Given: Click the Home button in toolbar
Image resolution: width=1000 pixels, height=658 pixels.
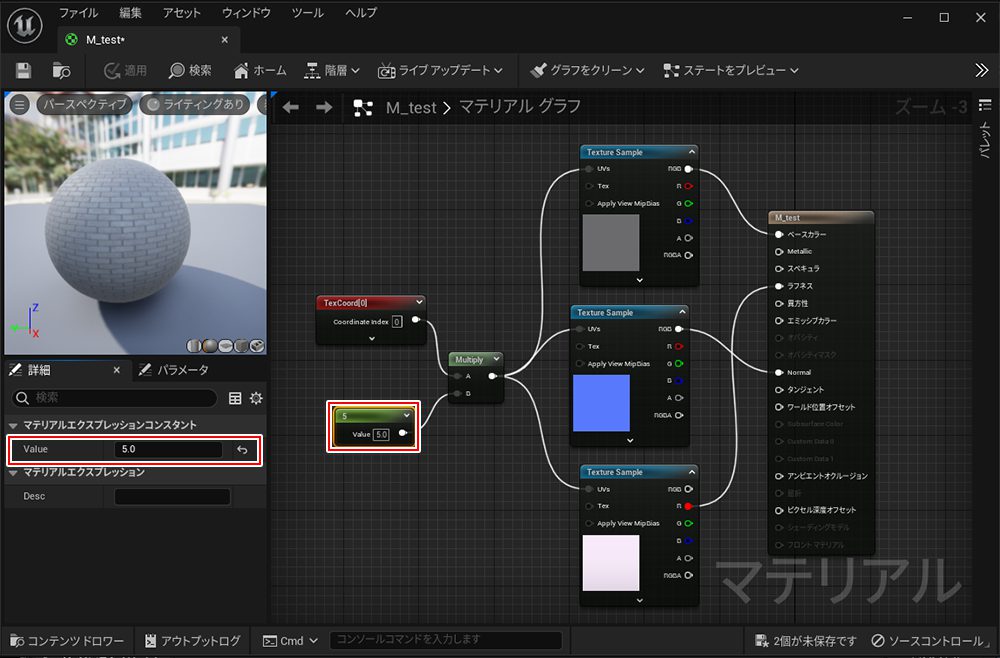Looking at the screenshot, I should click(260, 71).
